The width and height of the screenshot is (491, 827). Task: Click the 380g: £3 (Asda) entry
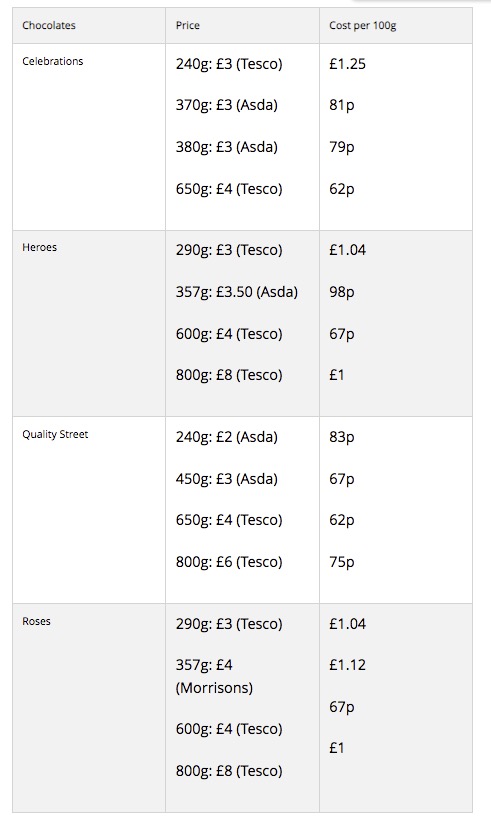tap(227, 147)
